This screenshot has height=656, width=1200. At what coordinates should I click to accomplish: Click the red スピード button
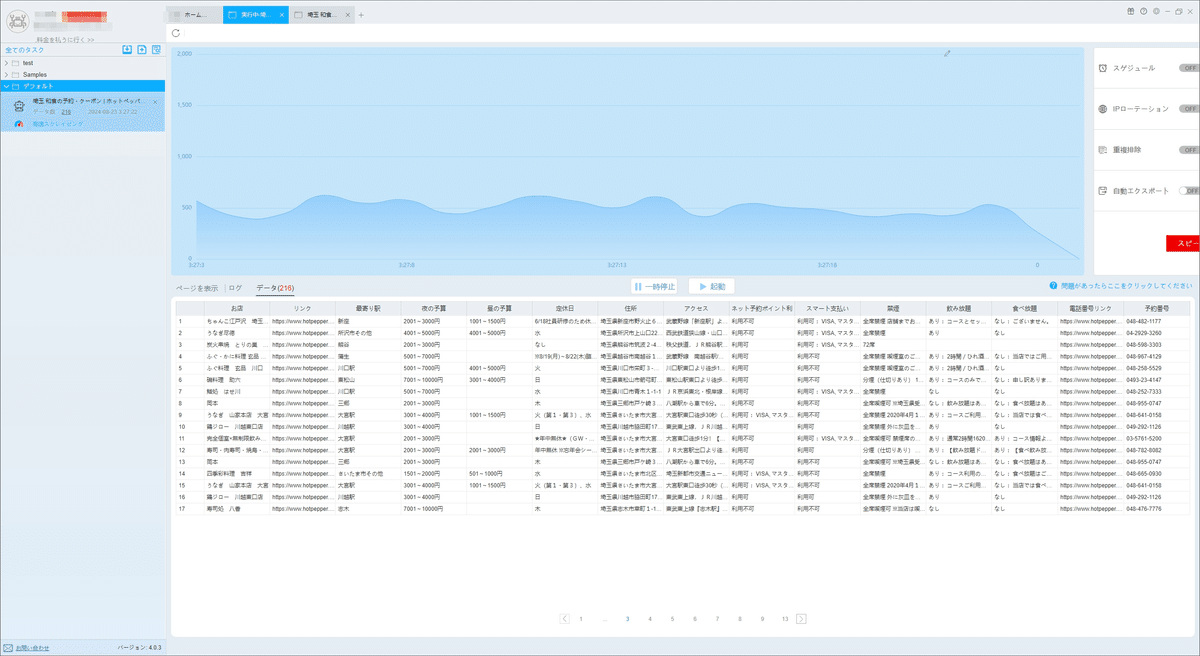[x=1183, y=243]
